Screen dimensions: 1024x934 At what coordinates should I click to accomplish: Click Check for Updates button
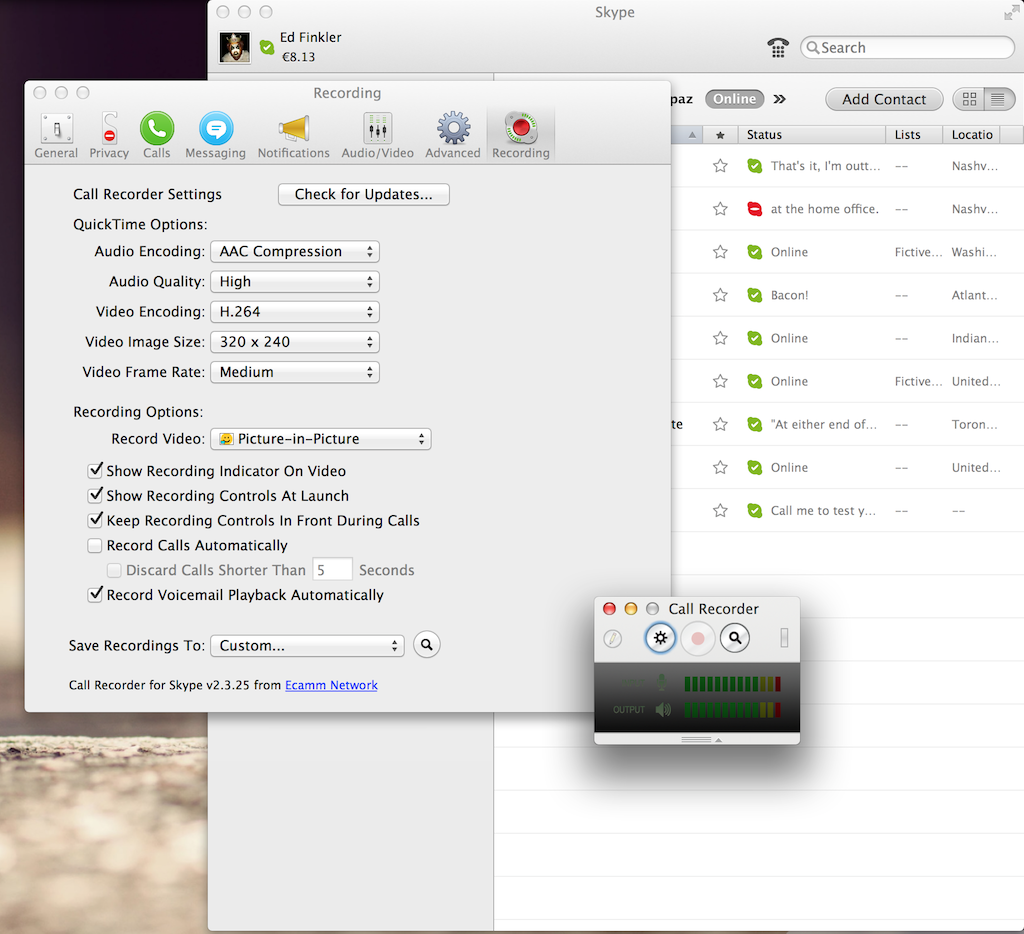click(x=364, y=194)
